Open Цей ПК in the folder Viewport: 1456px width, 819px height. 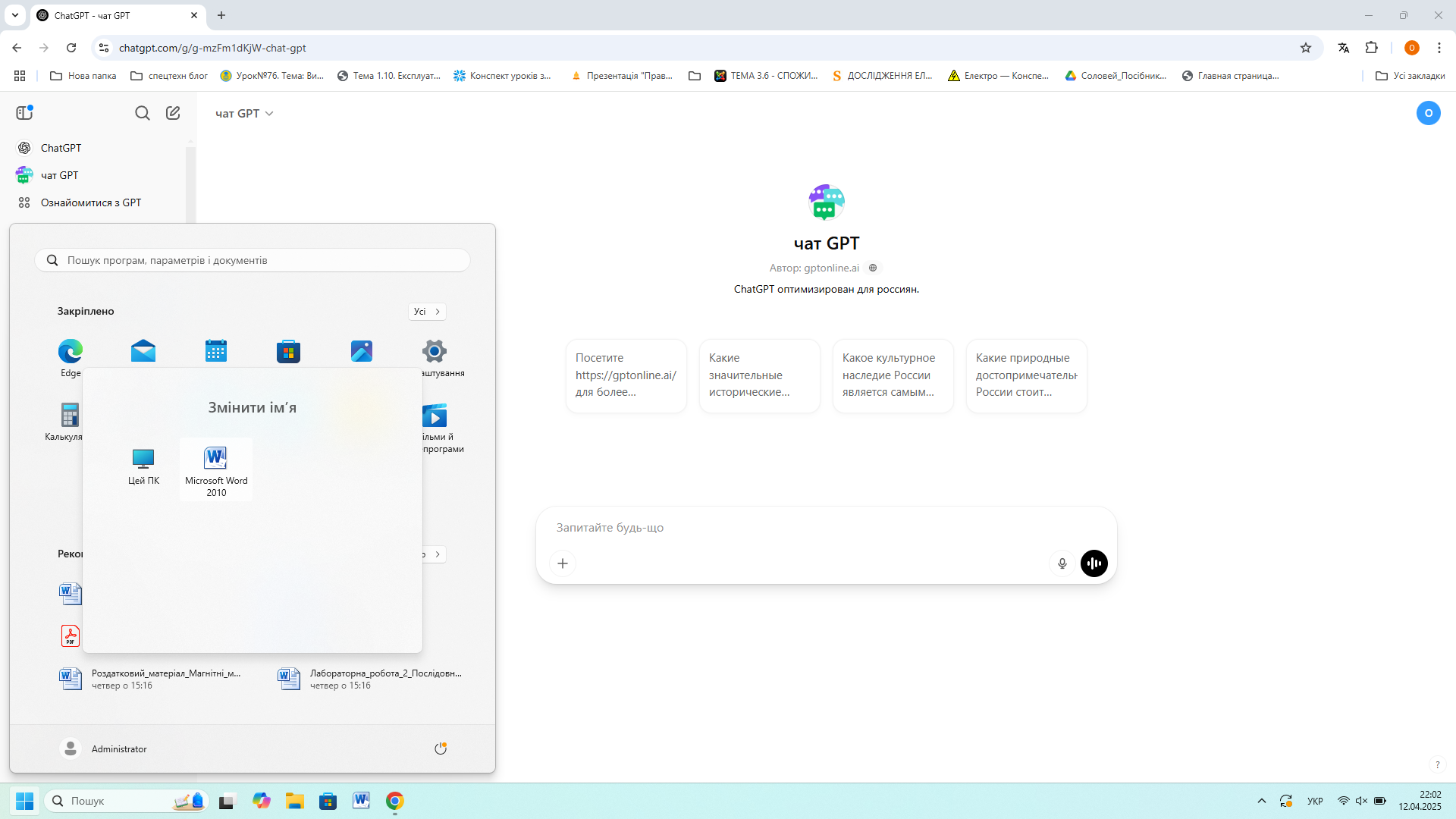pos(143,466)
